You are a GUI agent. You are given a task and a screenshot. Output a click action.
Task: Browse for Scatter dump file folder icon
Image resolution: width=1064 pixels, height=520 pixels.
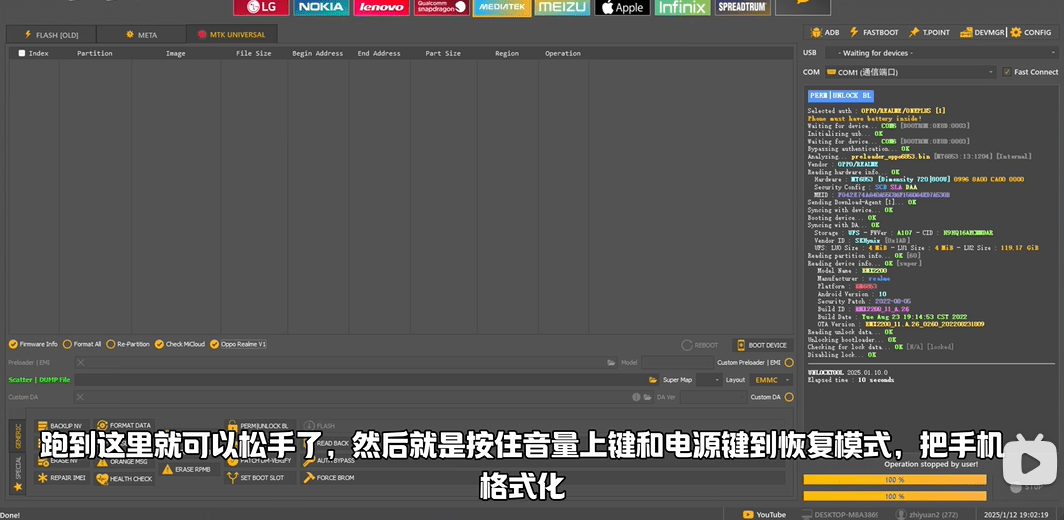[x=653, y=380]
